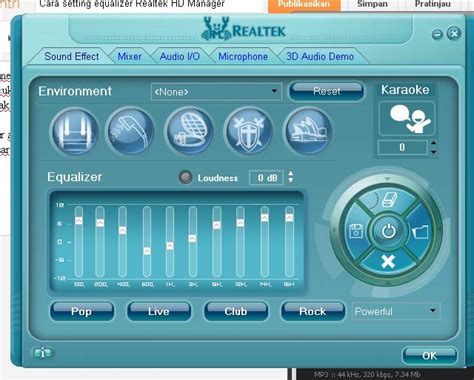Screen dimensions: 474x380
Task: Click the 400 Hz equalizer slider handle
Action: click(x=123, y=230)
